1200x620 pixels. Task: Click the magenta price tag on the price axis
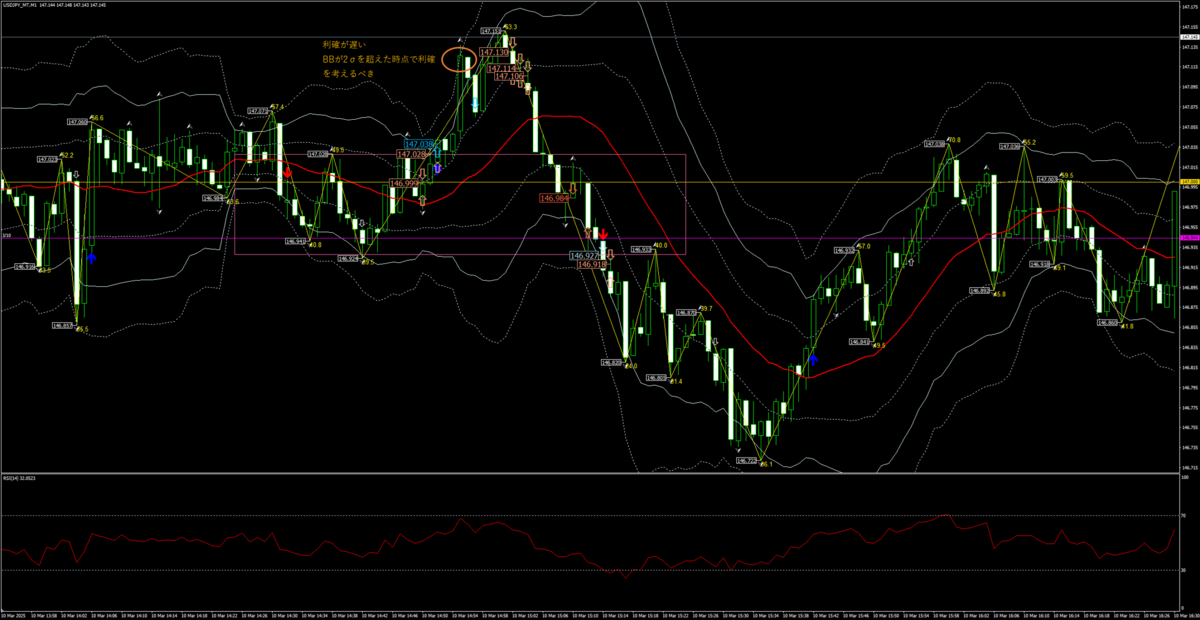1190,239
